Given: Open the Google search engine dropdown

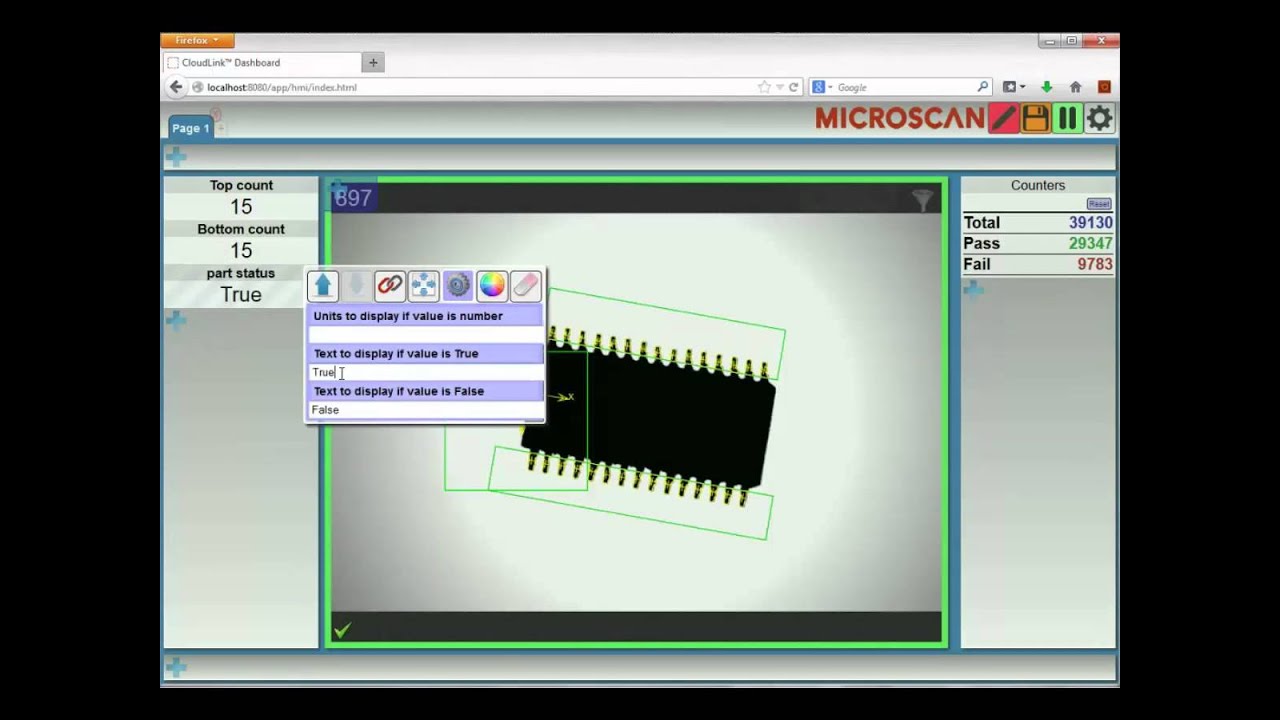Looking at the screenshot, I should [x=820, y=87].
